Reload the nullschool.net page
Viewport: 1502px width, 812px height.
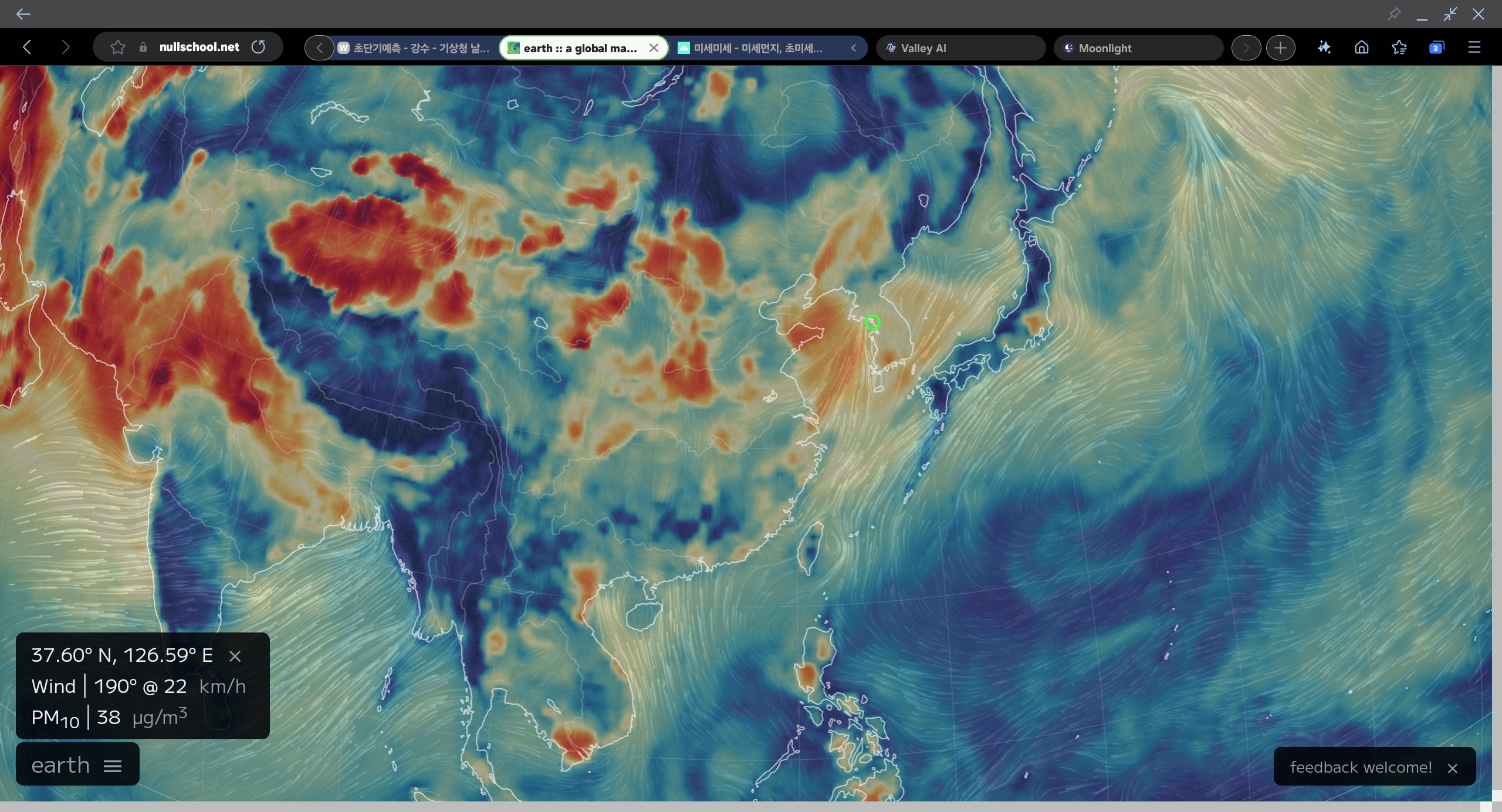(258, 47)
